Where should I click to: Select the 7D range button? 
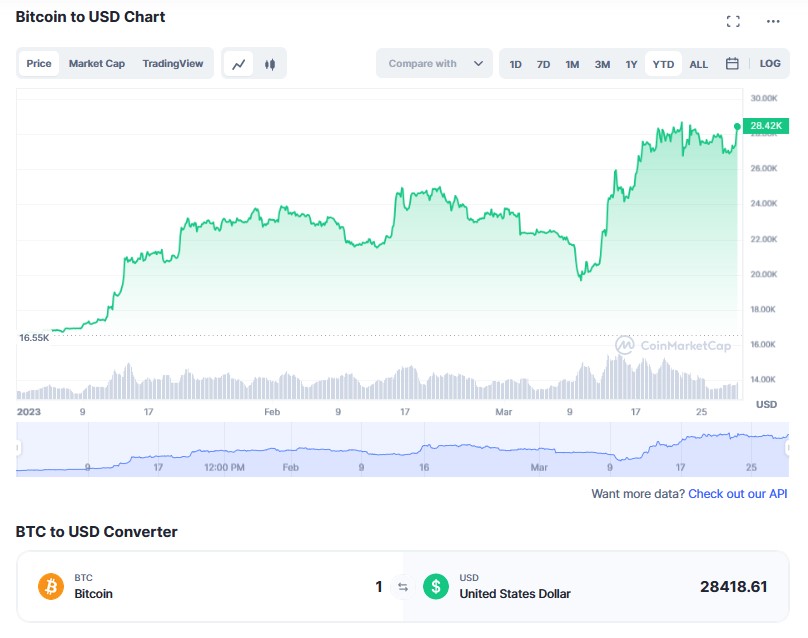click(x=543, y=64)
